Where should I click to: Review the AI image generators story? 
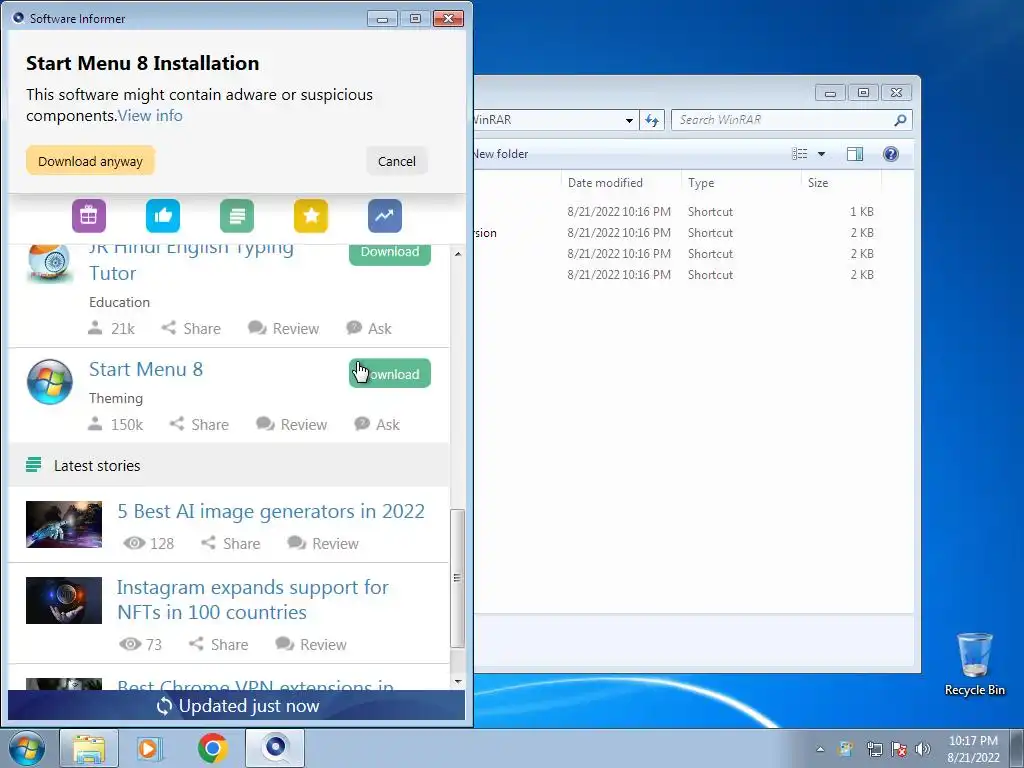pos(323,543)
